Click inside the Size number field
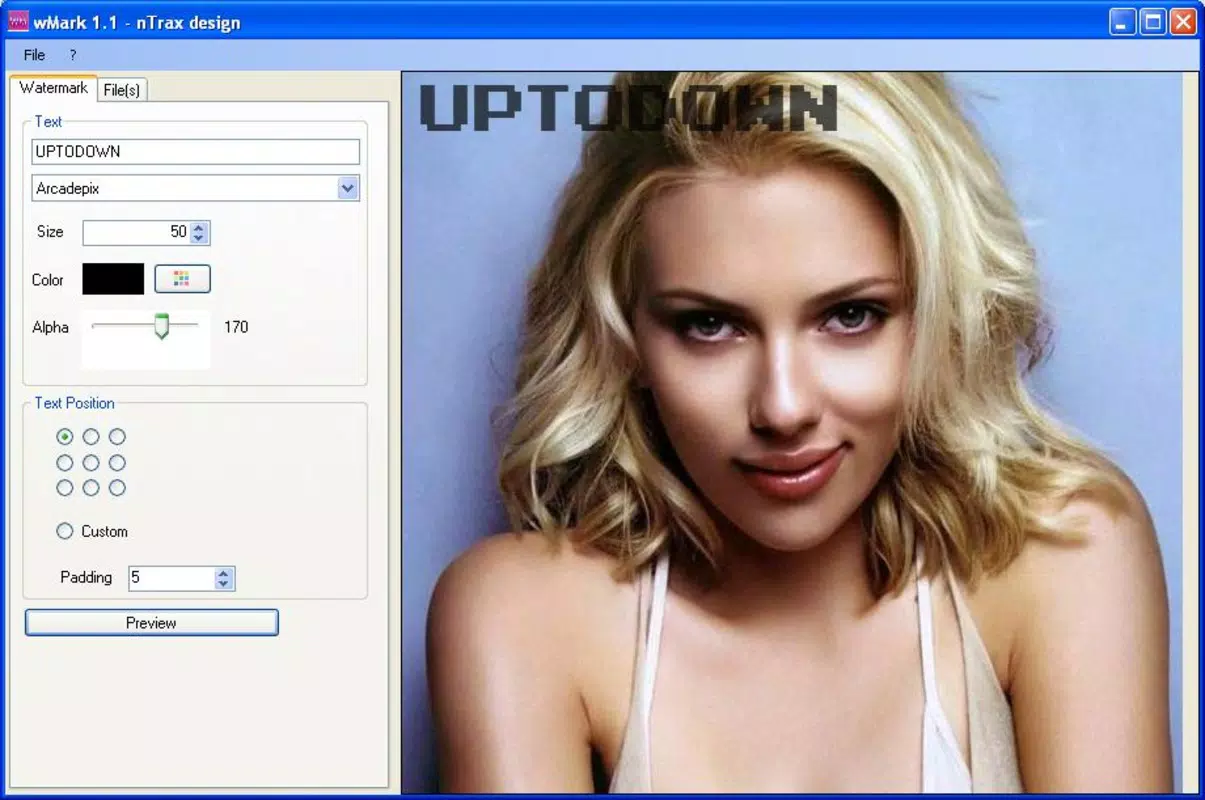1205x800 pixels. [136, 232]
